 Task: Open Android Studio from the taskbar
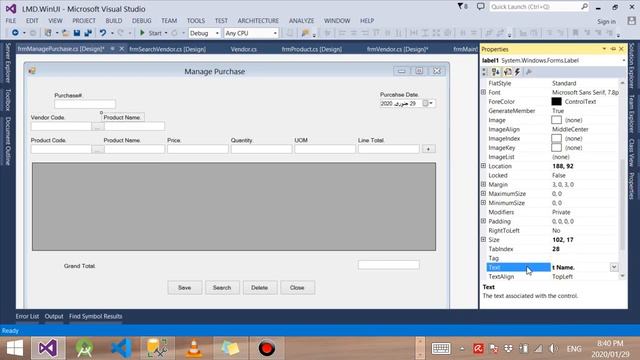(x=84, y=348)
